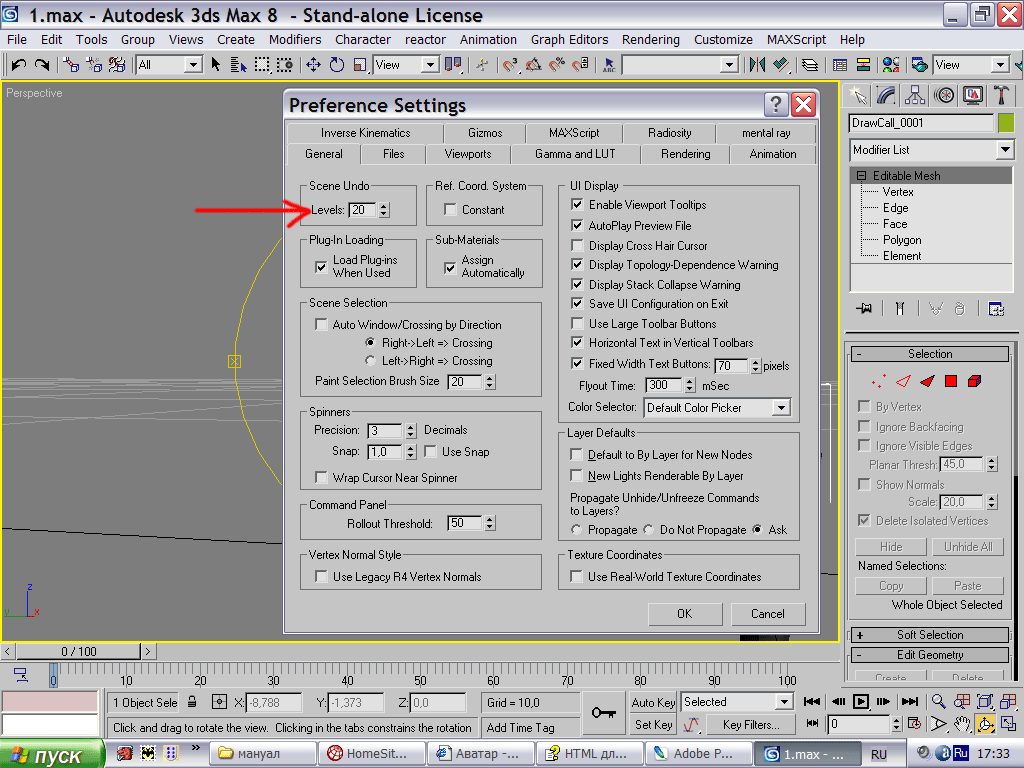Select Face sub-object red triangle icon
1024x768 pixels.
pos(927,381)
